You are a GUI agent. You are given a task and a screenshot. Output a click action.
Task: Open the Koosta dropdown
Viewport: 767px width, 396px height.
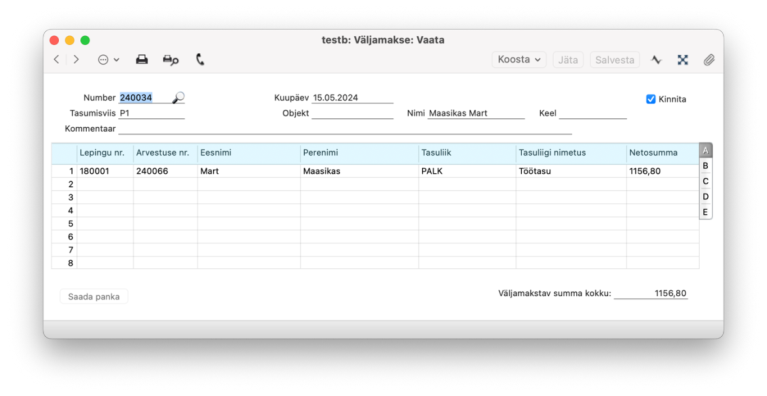tap(519, 60)
